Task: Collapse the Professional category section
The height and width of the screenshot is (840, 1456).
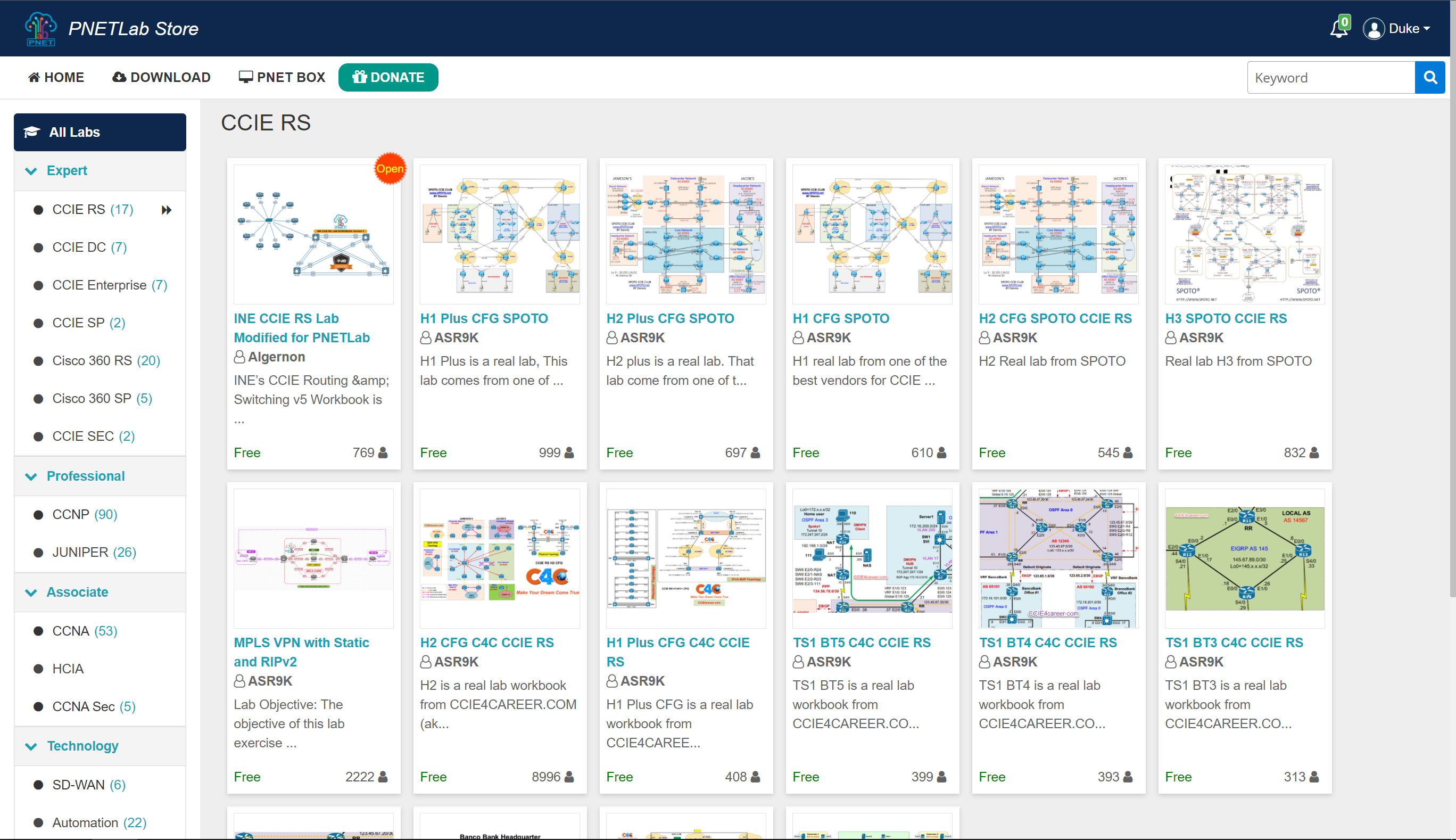Action: pyautogui.click(x=100, y=476)
